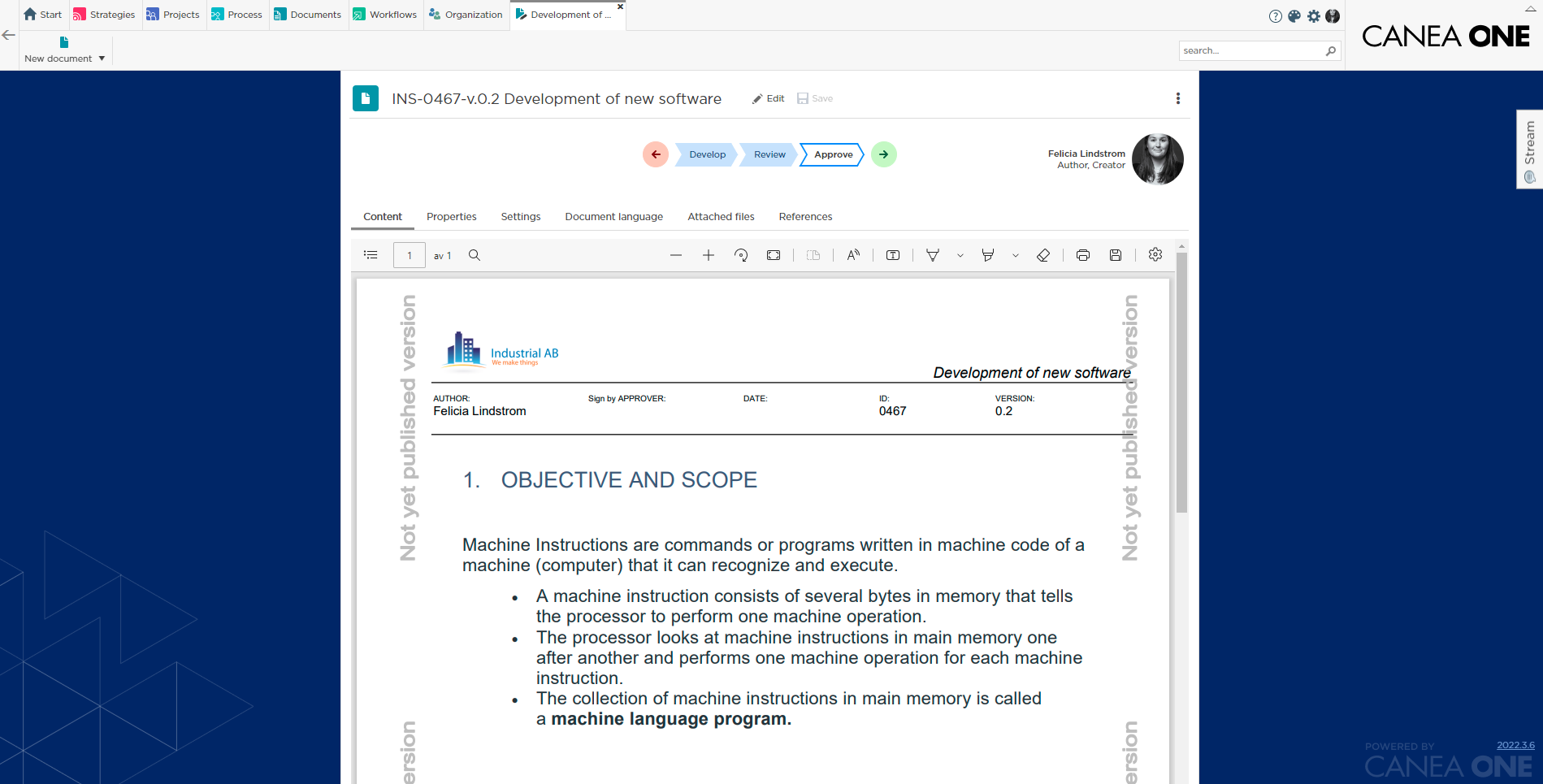Image resolution: width=1543 pixels, height=784 pixels.
Task: Open the help icon in the top bar
Action: coord(1275,15)
